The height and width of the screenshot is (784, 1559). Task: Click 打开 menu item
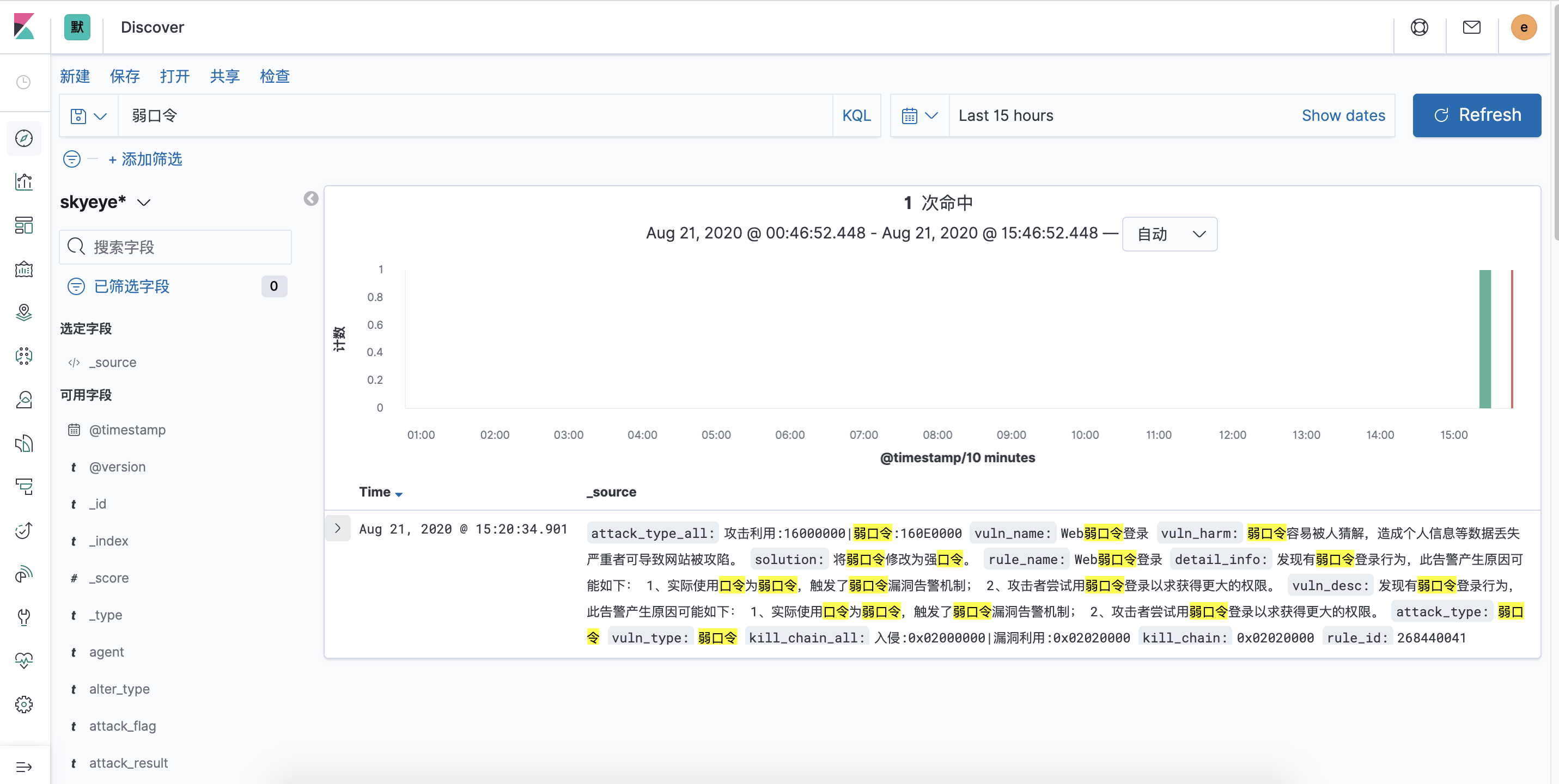click(x=175, y=76)
